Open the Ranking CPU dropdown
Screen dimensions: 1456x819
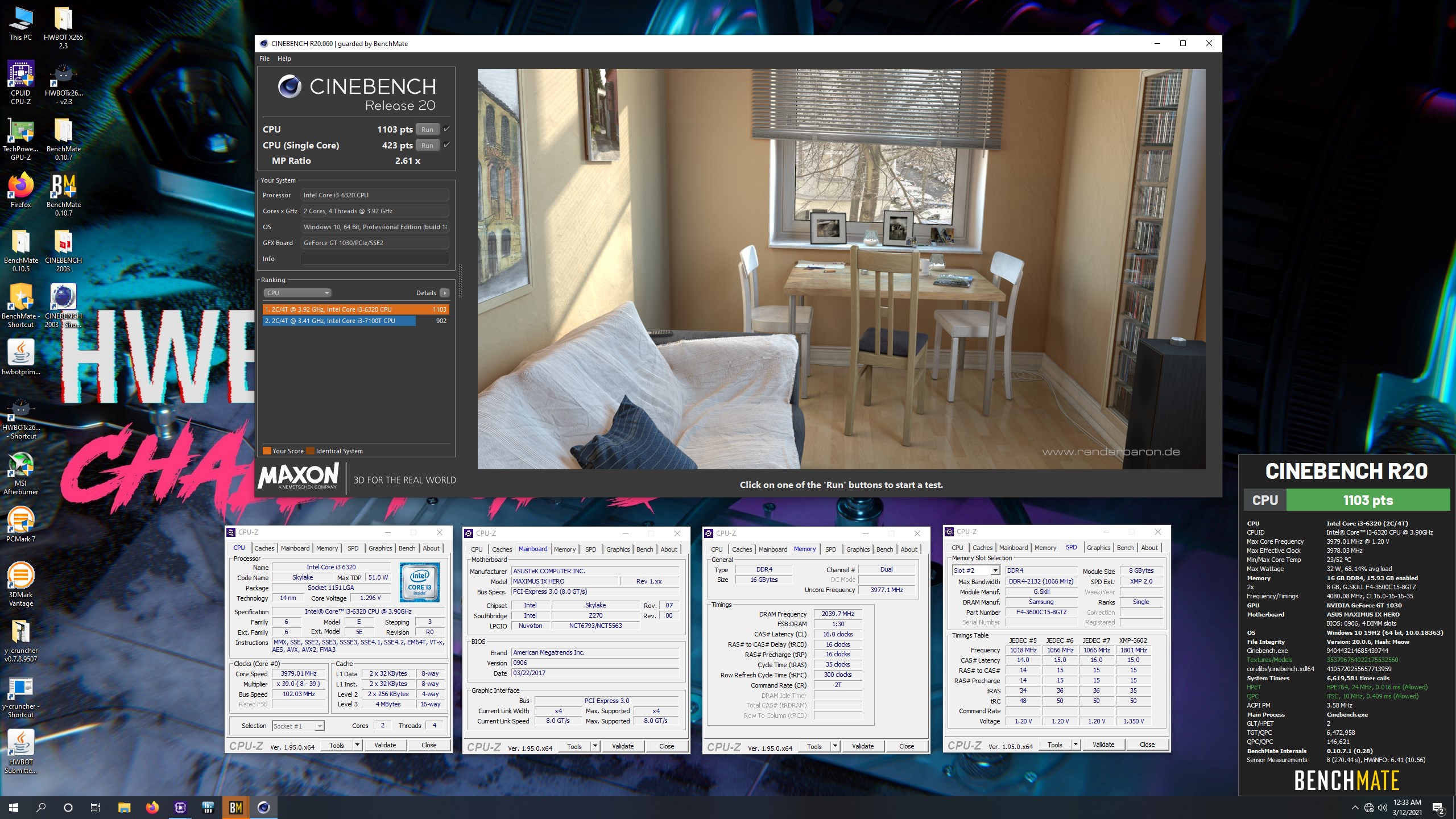pyautogui.click(x=297, y=293)
